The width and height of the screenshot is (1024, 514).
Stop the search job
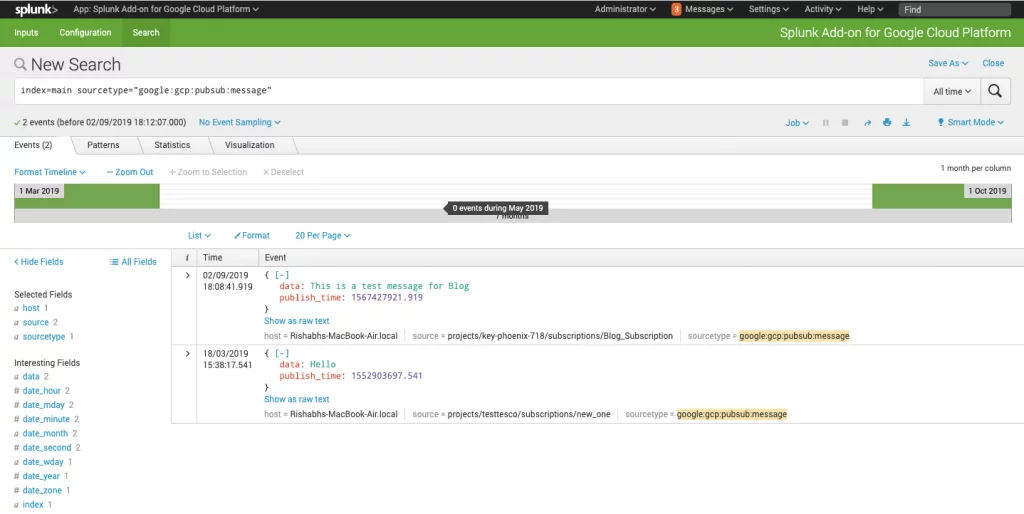[x=845, y=123]
